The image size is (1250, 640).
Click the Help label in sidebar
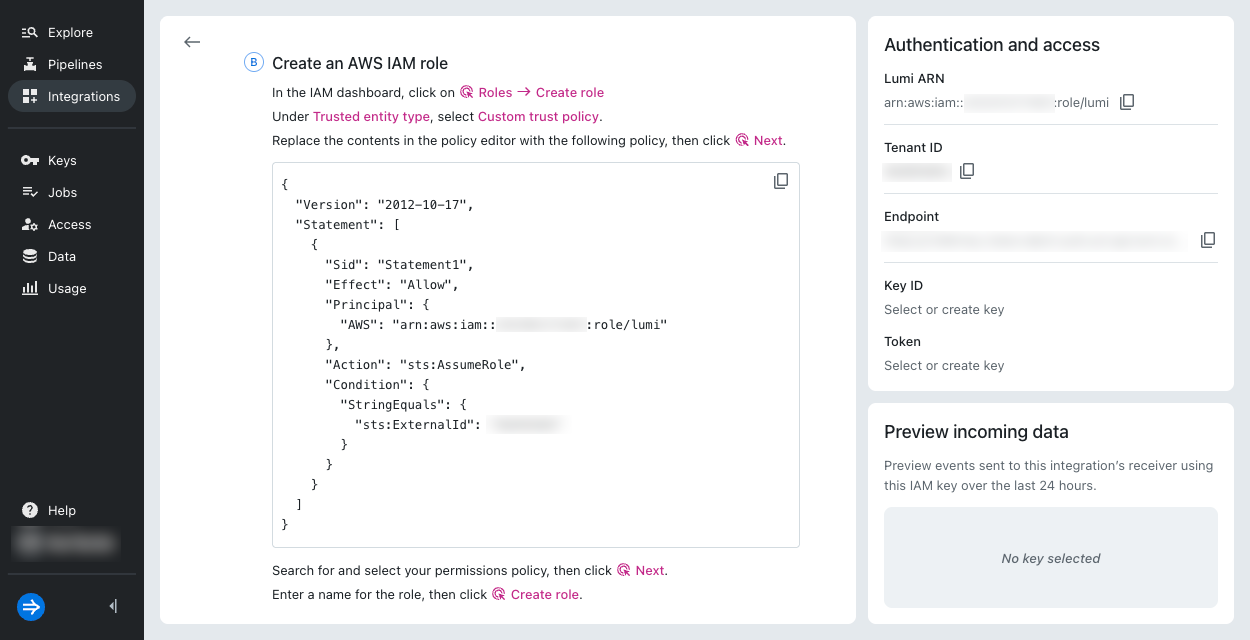point(62,510)
